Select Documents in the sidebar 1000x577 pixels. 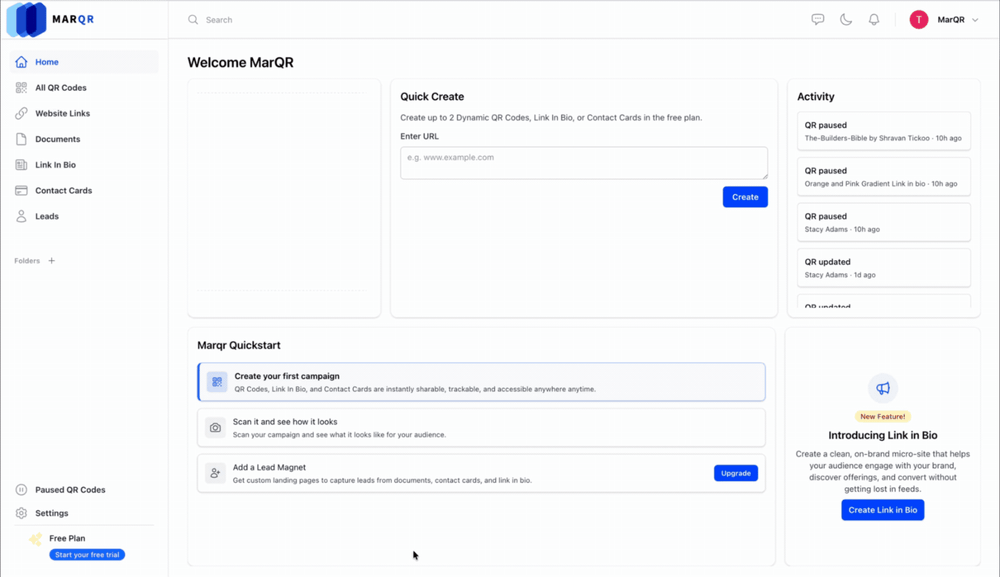click(84, 139)
